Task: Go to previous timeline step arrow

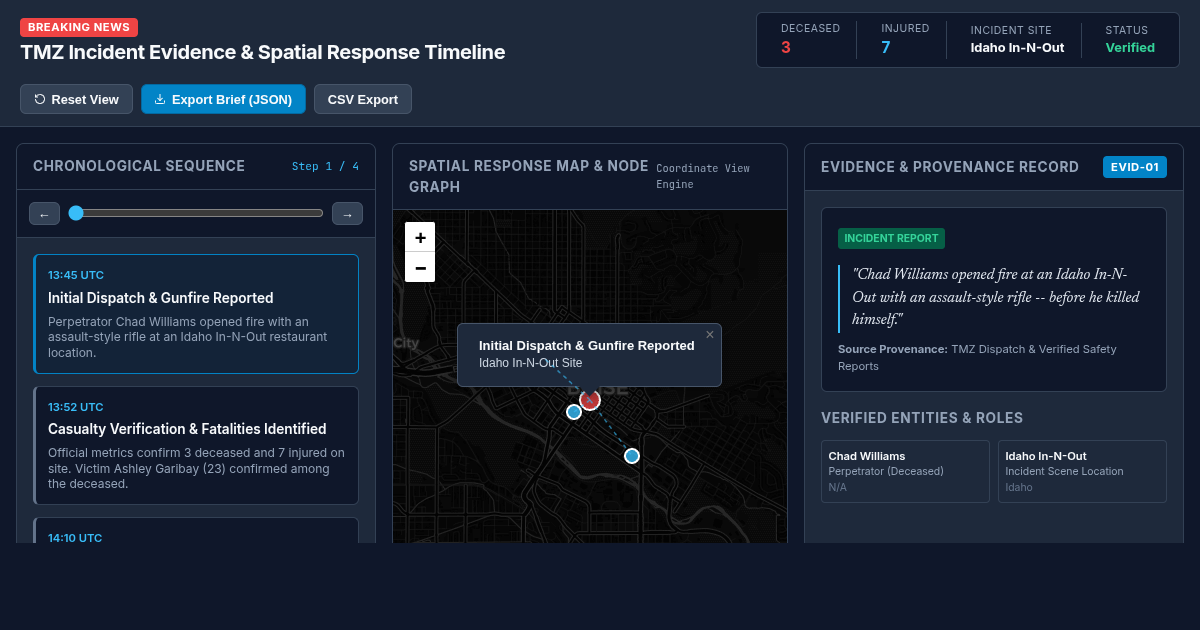Action: [x=44, y=213]
